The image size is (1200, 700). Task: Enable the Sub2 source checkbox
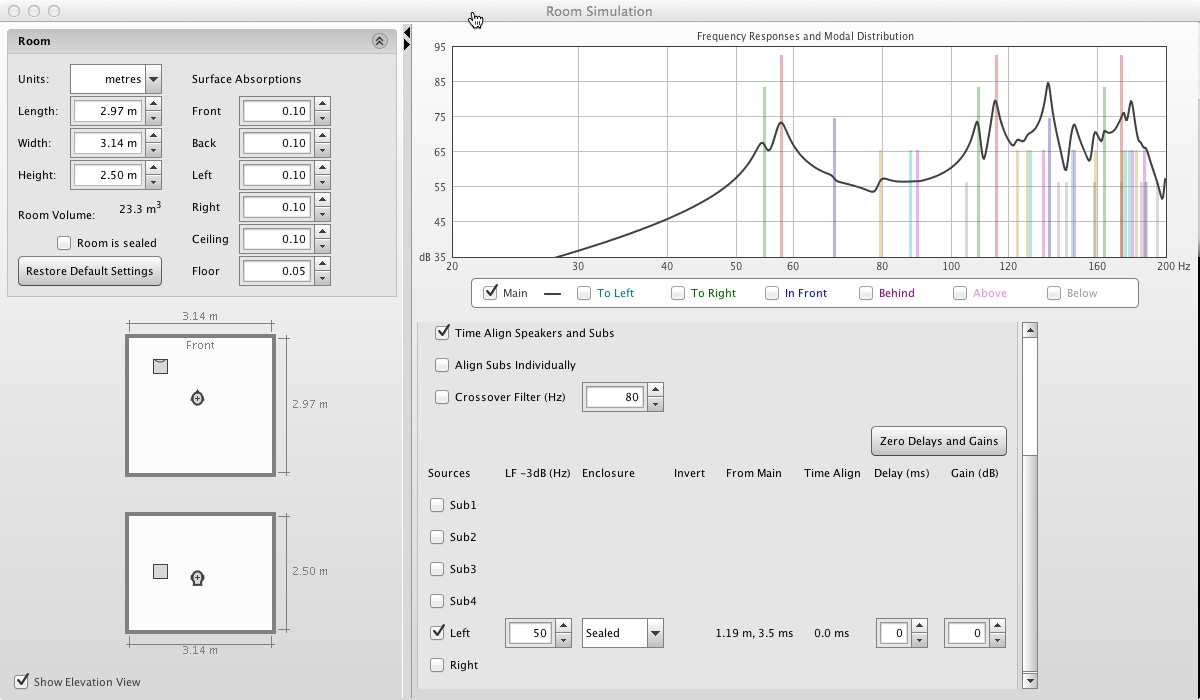(437, 537)
